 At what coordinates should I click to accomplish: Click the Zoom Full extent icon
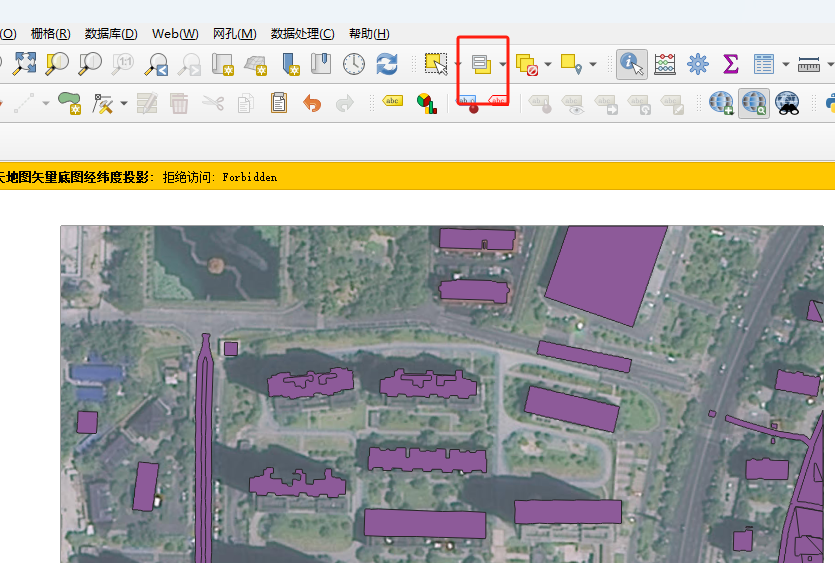(x=24, y=64)
